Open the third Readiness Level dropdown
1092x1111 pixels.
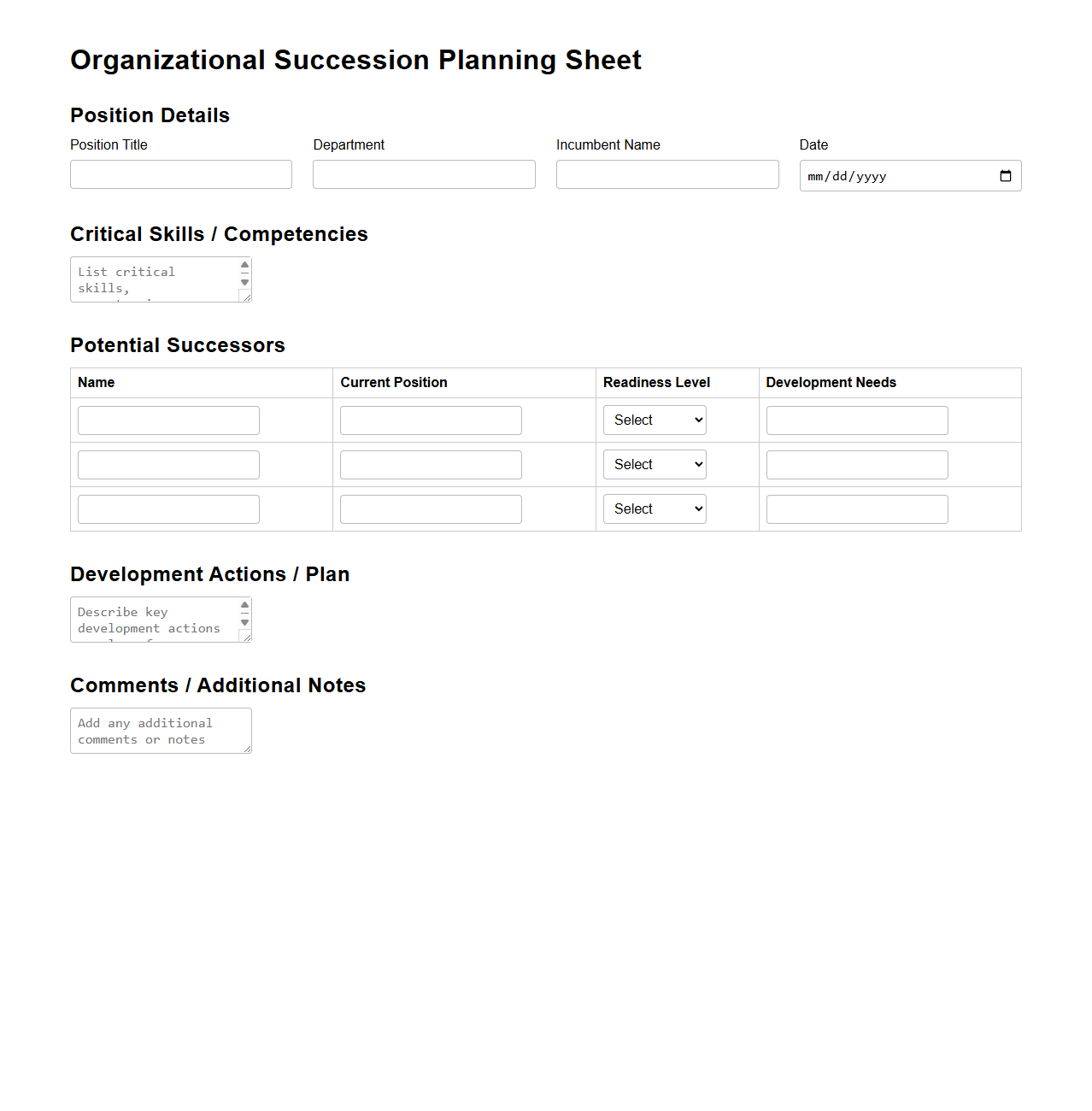[x=655, y=508]
